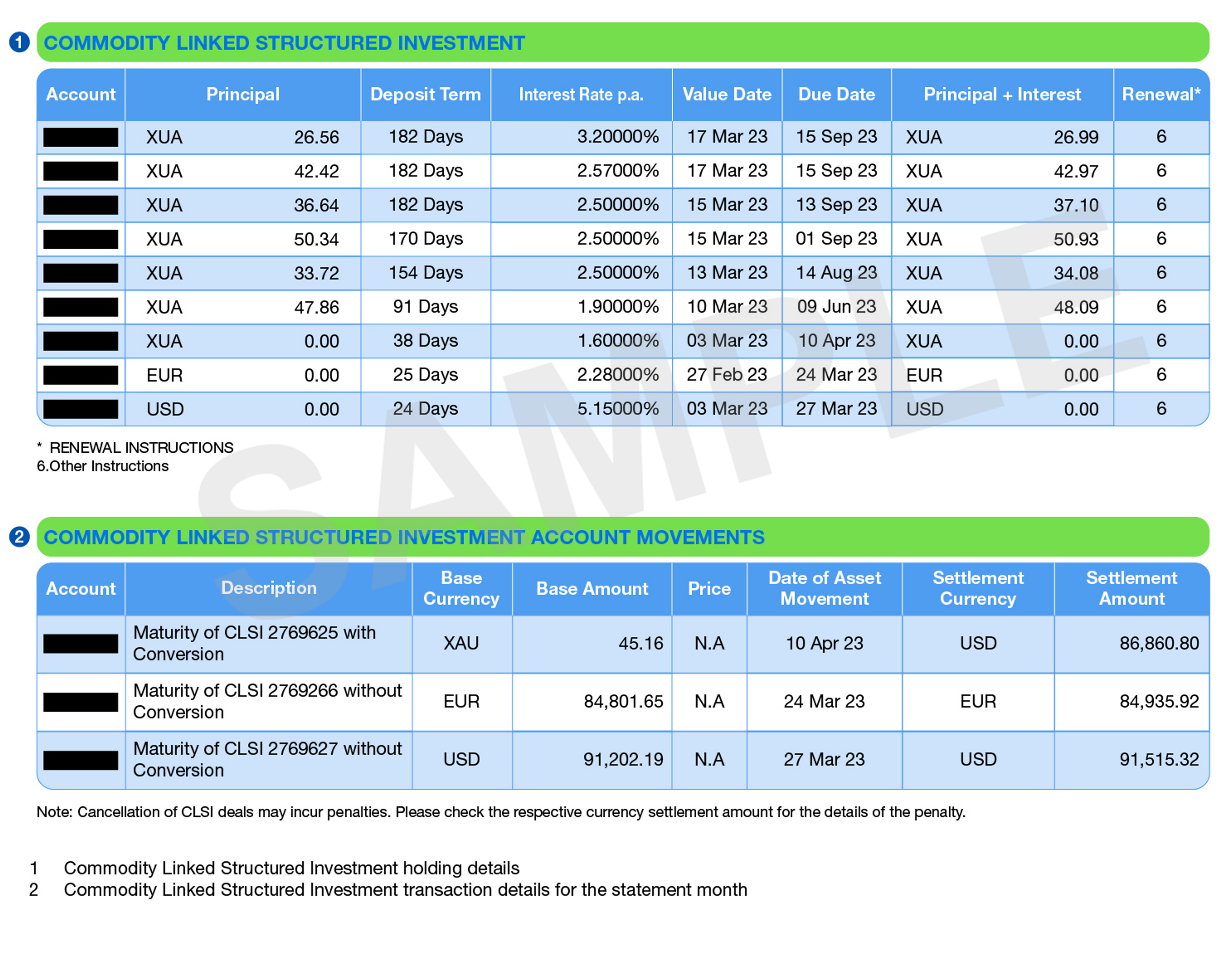This screenshot has height=954, width=1232.
Task: Click the due date 13 Sep 23
Action: click(x=837, y=205)
